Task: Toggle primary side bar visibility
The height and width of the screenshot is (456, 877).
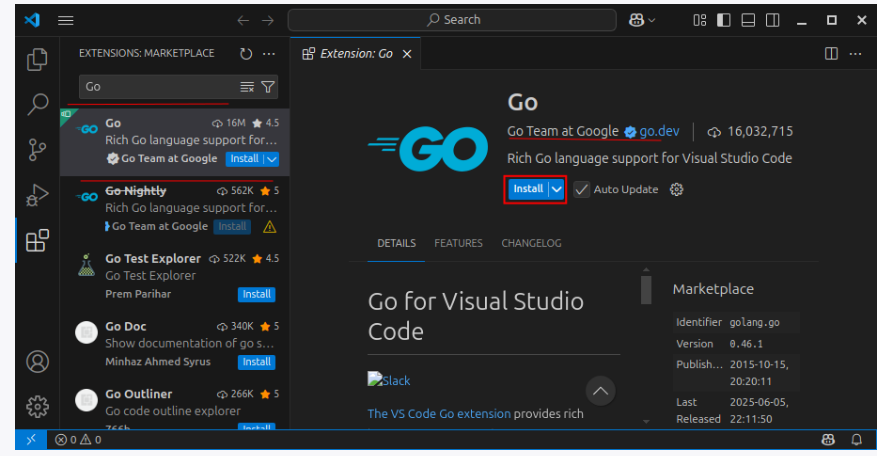Action: pos(724,20)
